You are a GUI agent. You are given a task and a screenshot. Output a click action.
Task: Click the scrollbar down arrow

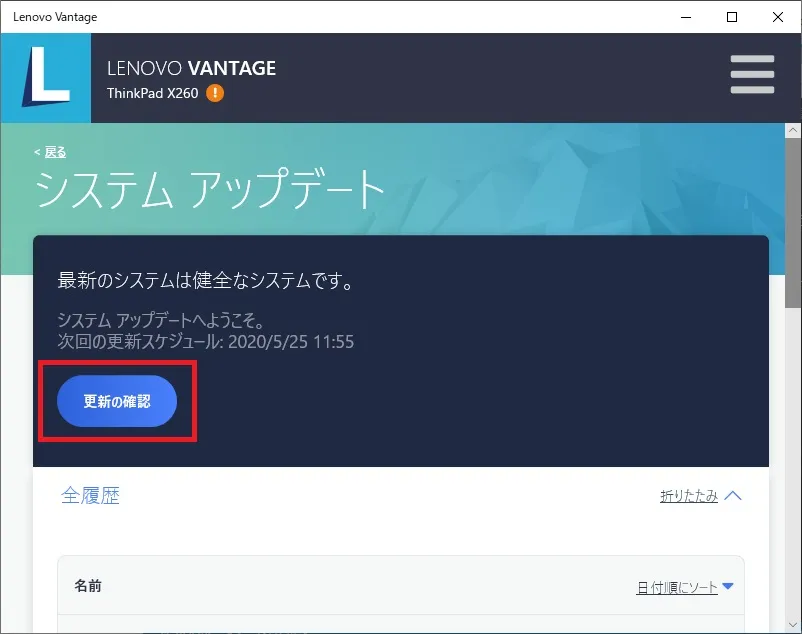(x=793, y=625)
